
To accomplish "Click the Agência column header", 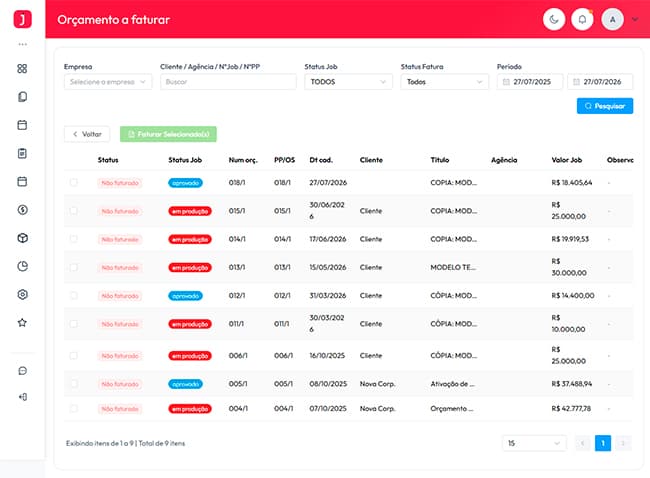I will (504, 160).
